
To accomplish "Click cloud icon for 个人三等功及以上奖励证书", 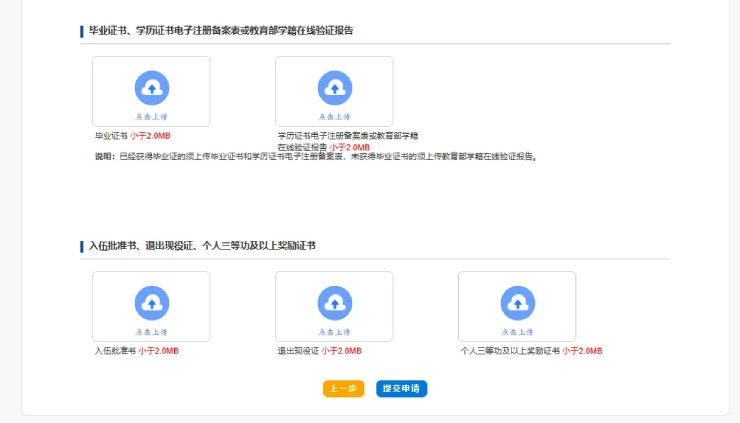I will [517, 302].
